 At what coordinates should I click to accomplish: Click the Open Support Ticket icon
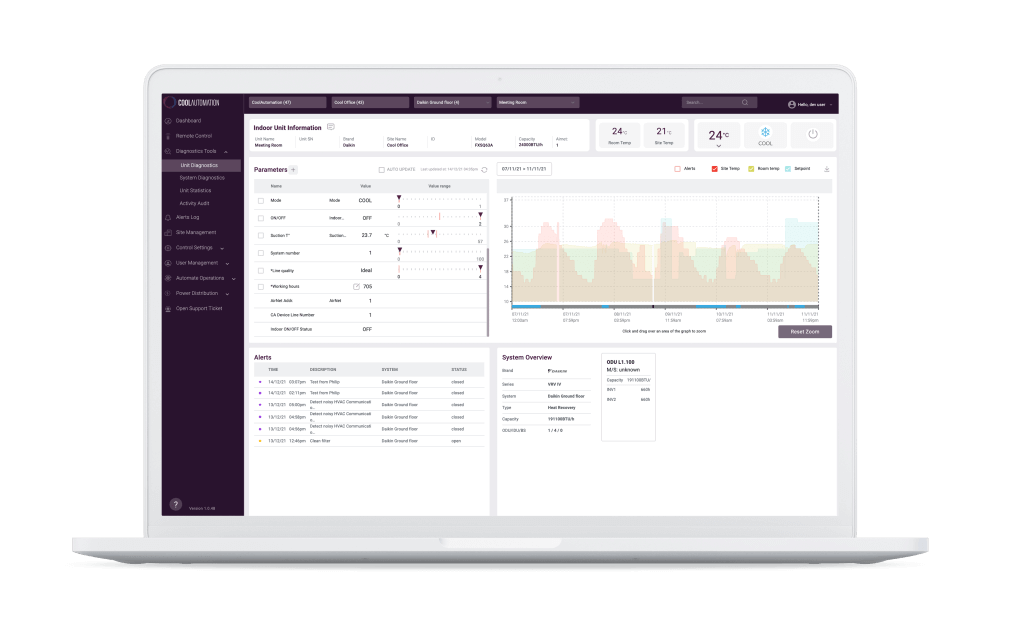coord(168,308)
